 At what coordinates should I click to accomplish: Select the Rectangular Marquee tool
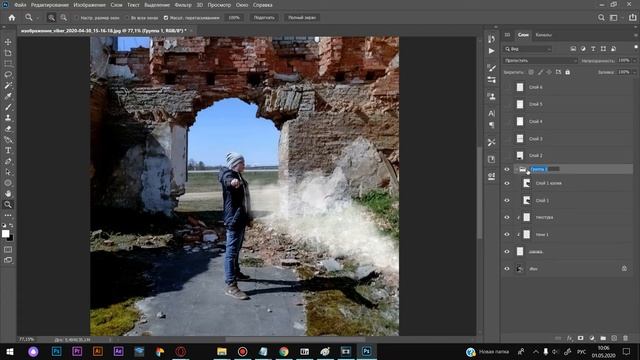point(8,64)
